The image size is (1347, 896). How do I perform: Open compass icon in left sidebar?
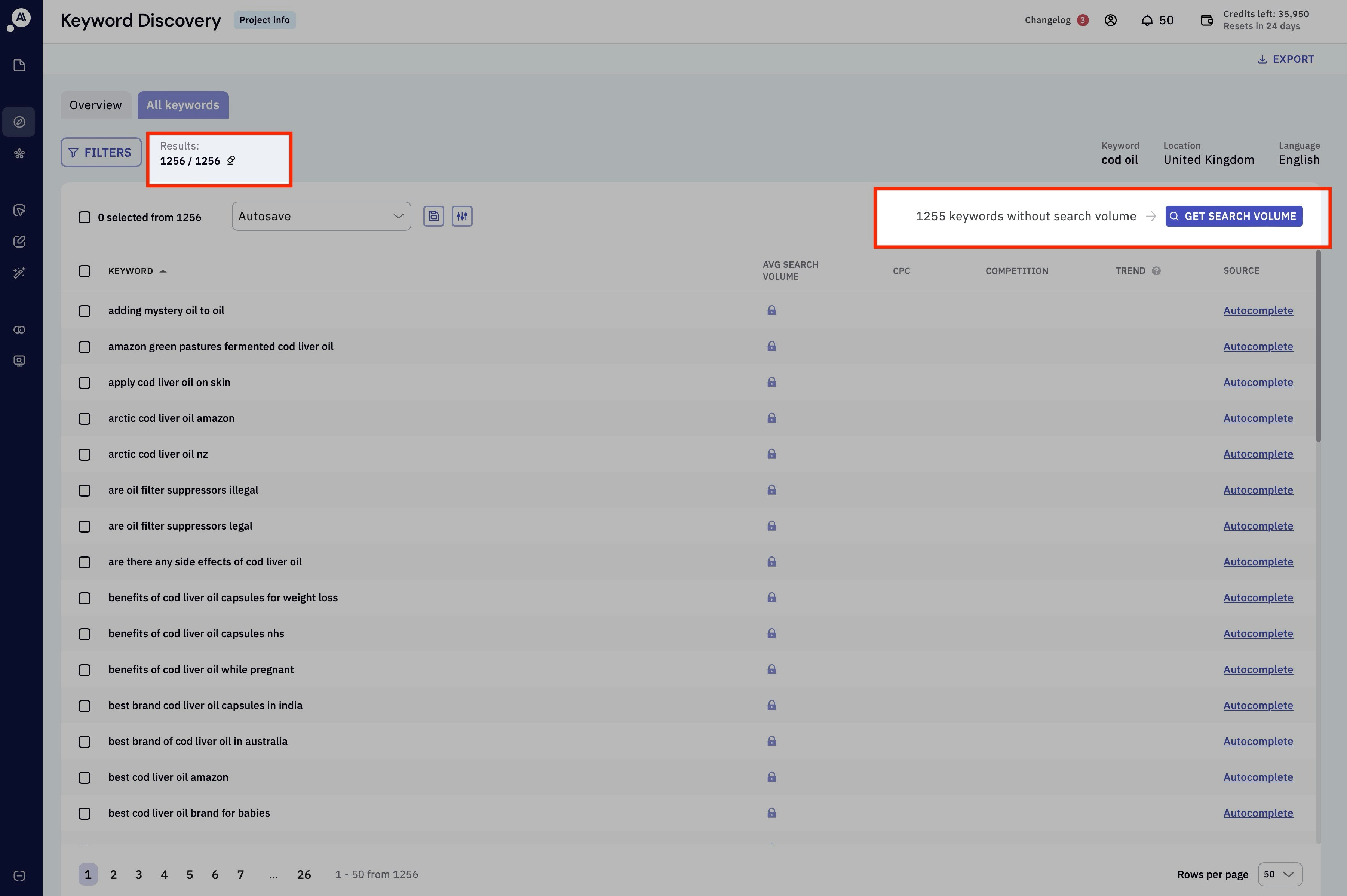point(19,122)
